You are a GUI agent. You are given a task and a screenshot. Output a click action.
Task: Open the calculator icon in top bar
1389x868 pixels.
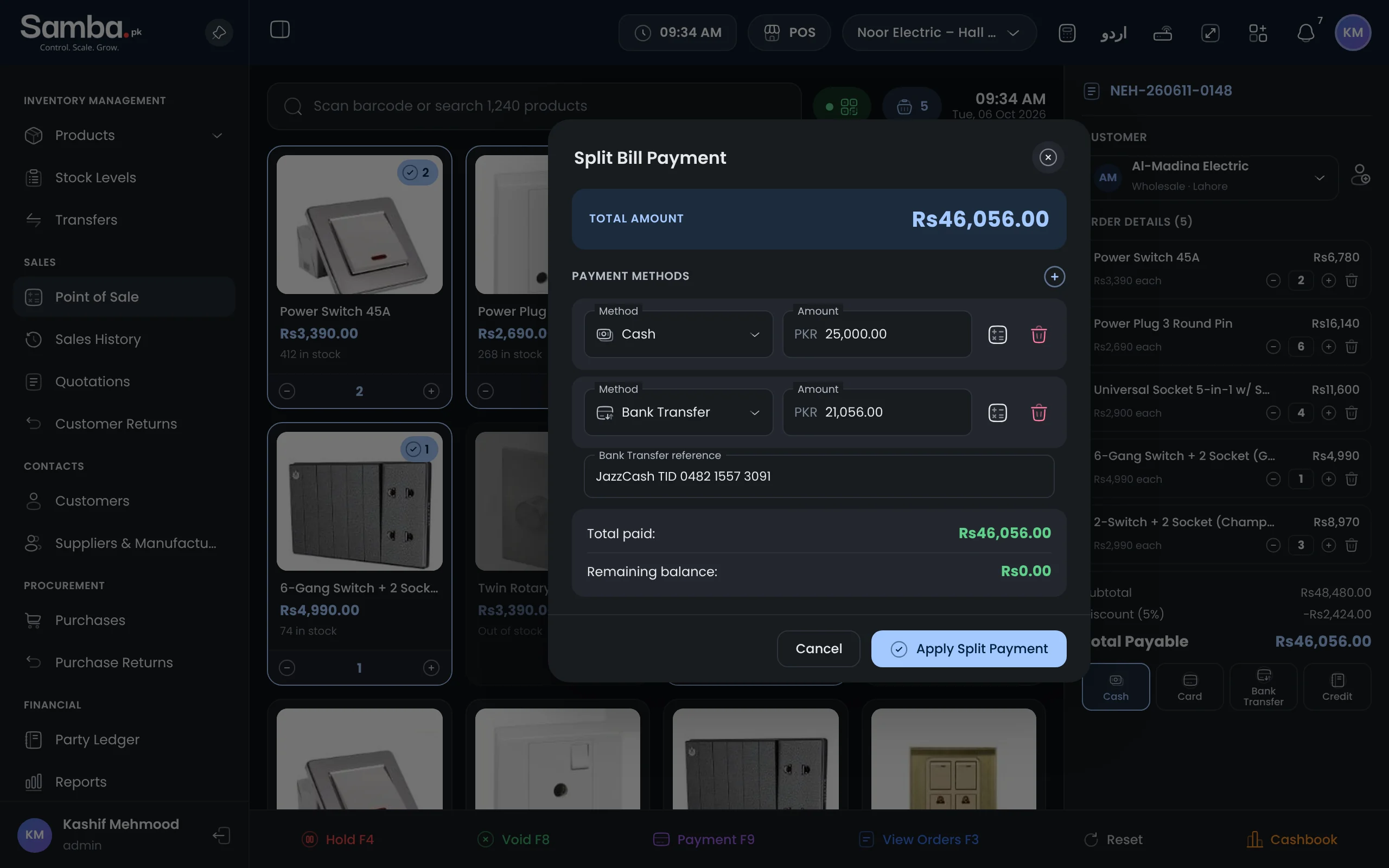(1067, 33)
